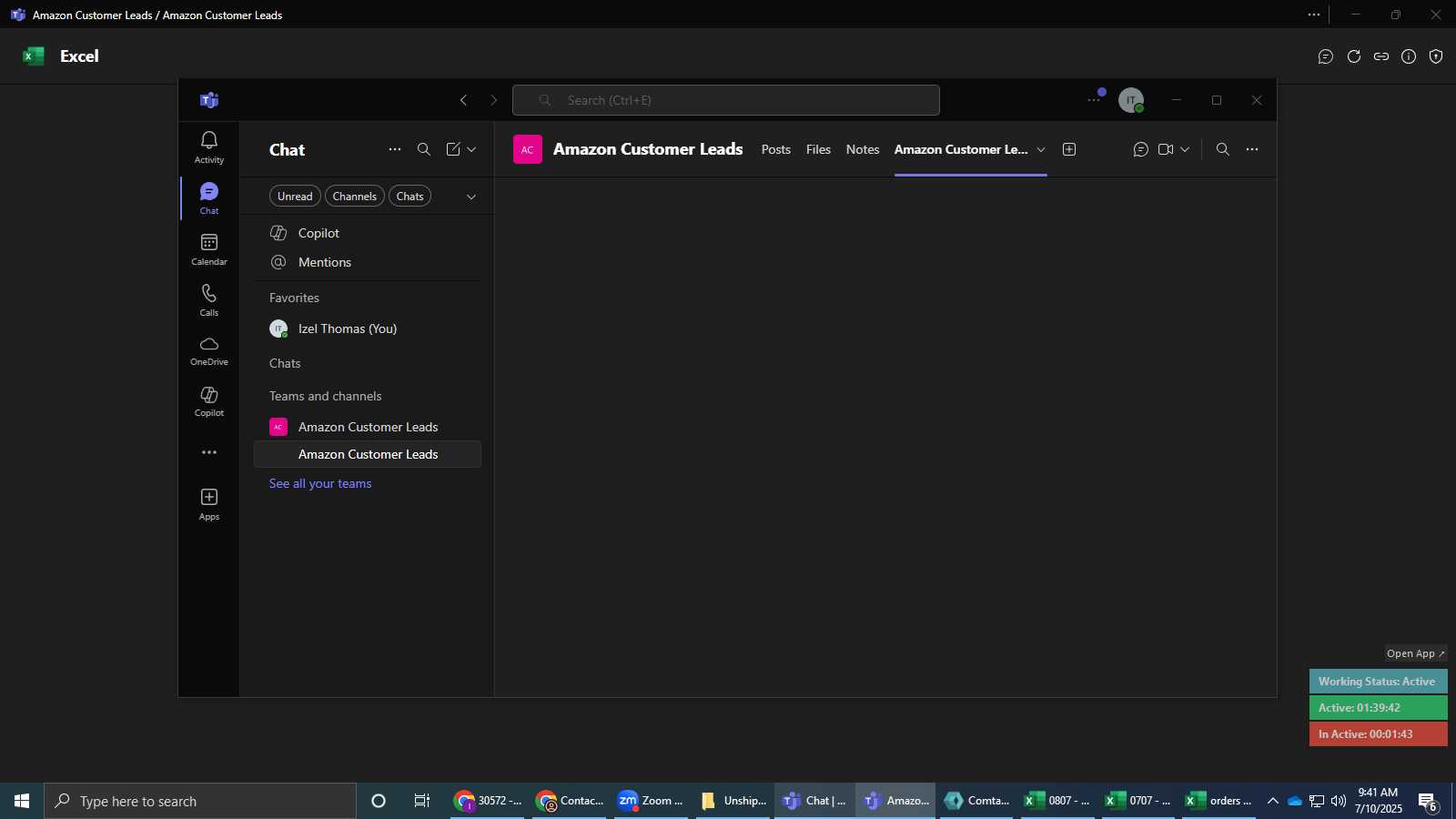
Task: Click the AC channel avatar
Action: (528, 149)
